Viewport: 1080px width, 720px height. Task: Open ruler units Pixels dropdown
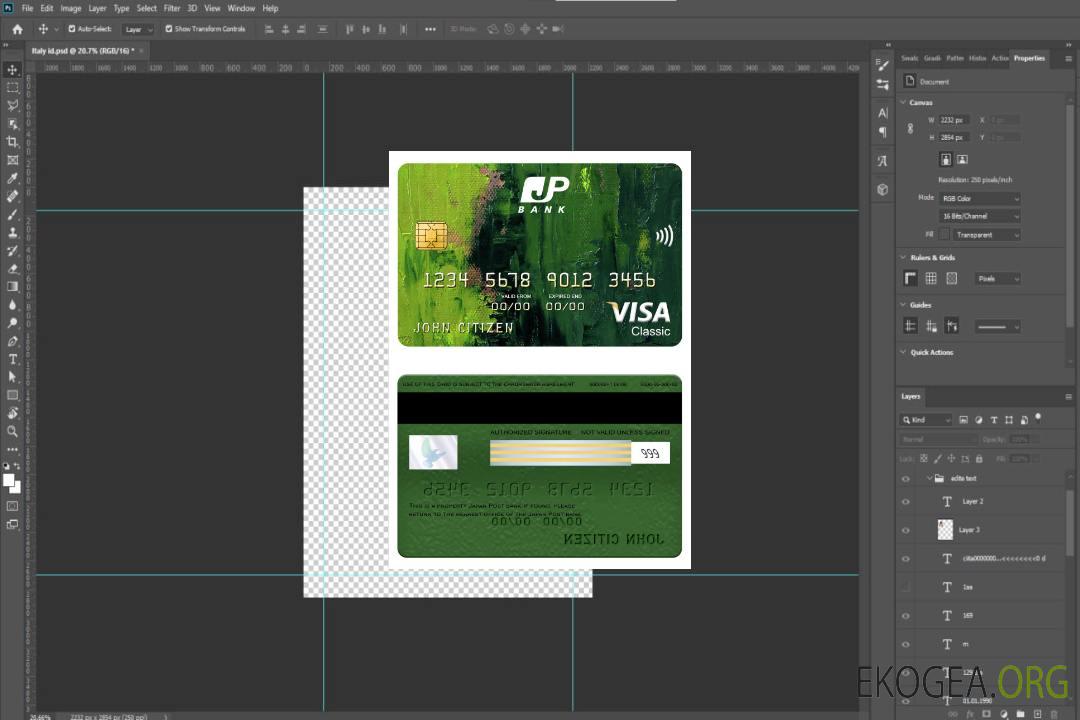998,278
